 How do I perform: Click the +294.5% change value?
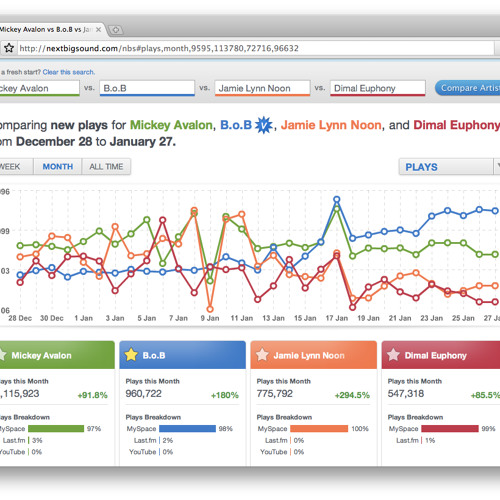(x=352, y=395)
